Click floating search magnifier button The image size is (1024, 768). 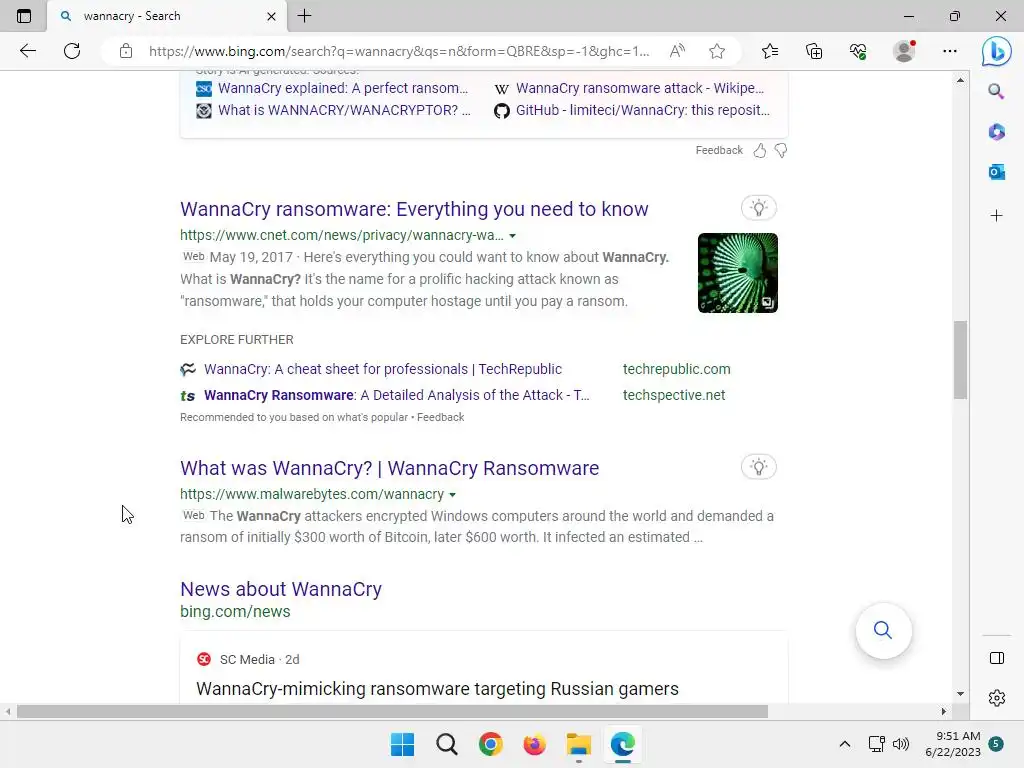click(x=883, y=630)
